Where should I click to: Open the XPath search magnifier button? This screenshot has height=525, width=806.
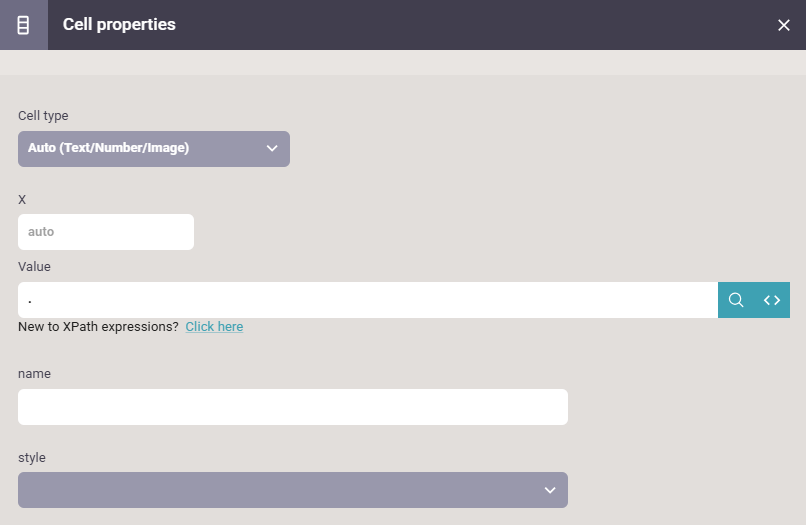(x=736, y=300)
